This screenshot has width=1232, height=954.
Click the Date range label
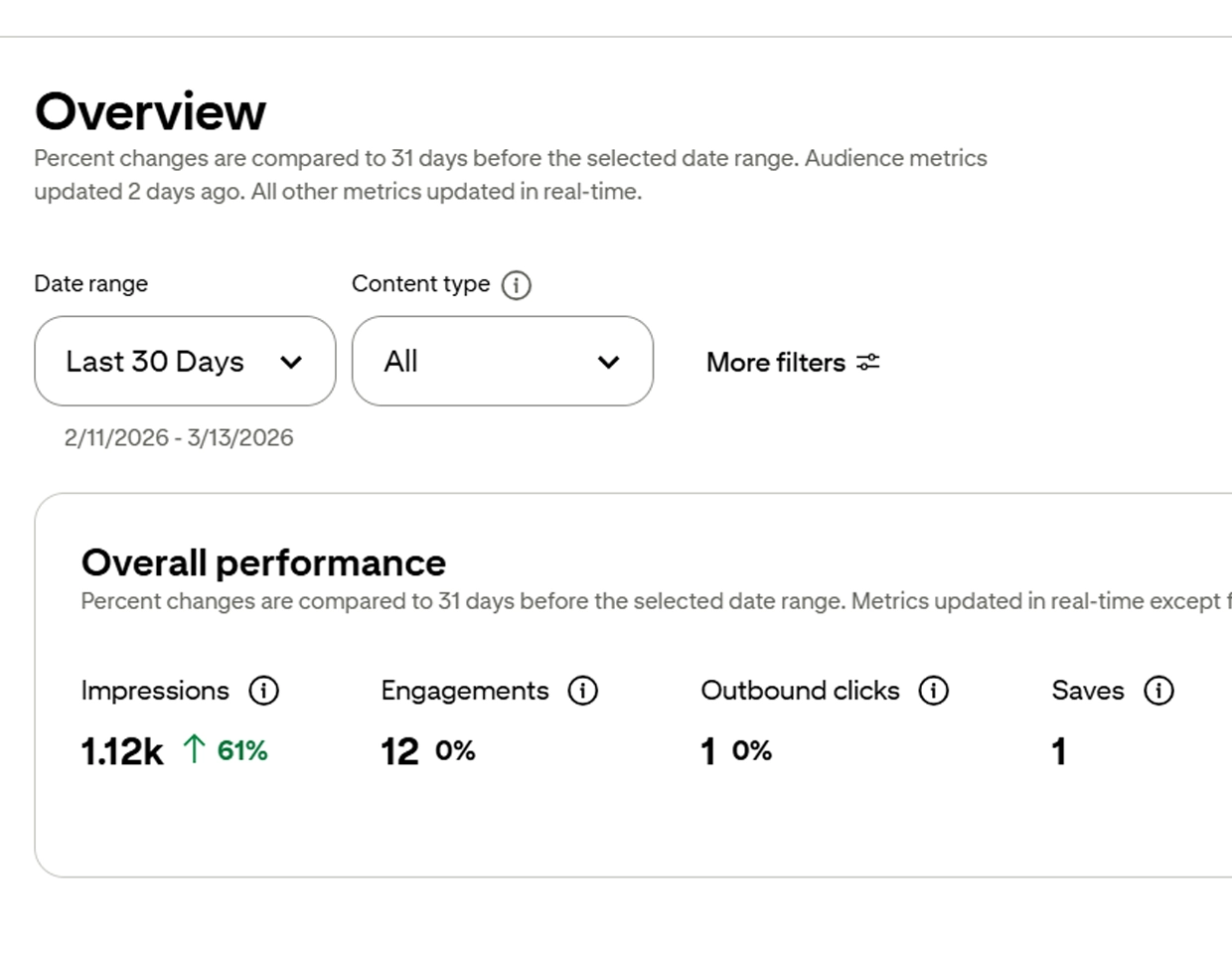[x=91, y=284]
